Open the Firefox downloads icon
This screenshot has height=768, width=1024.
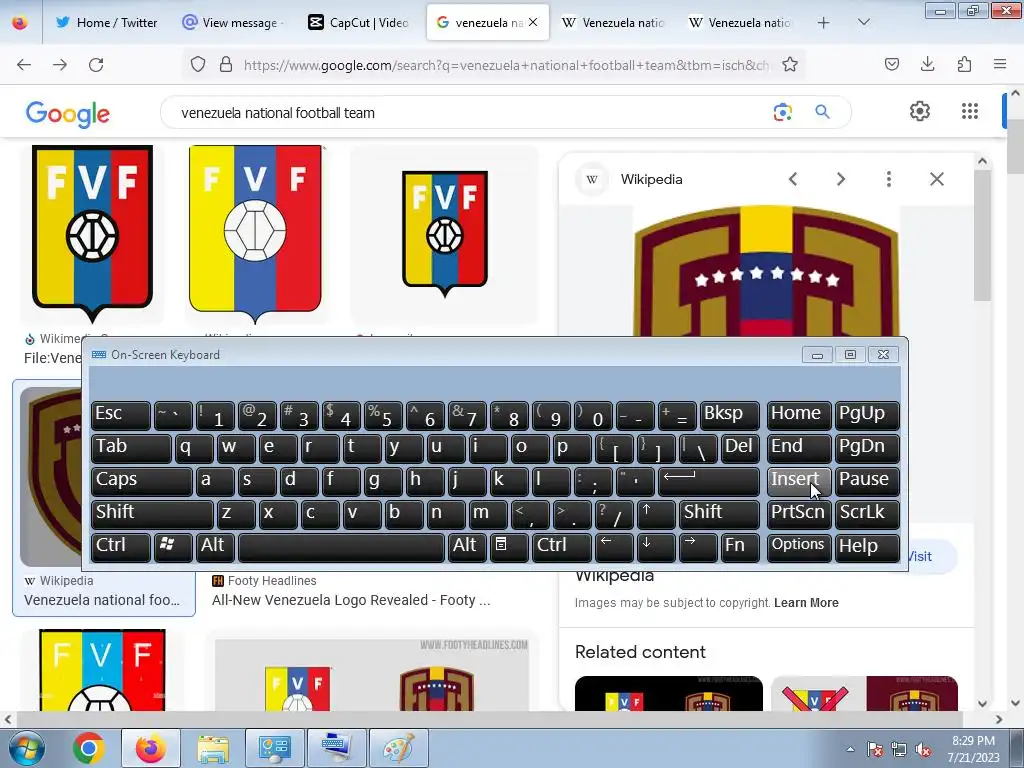coord(927,64)
